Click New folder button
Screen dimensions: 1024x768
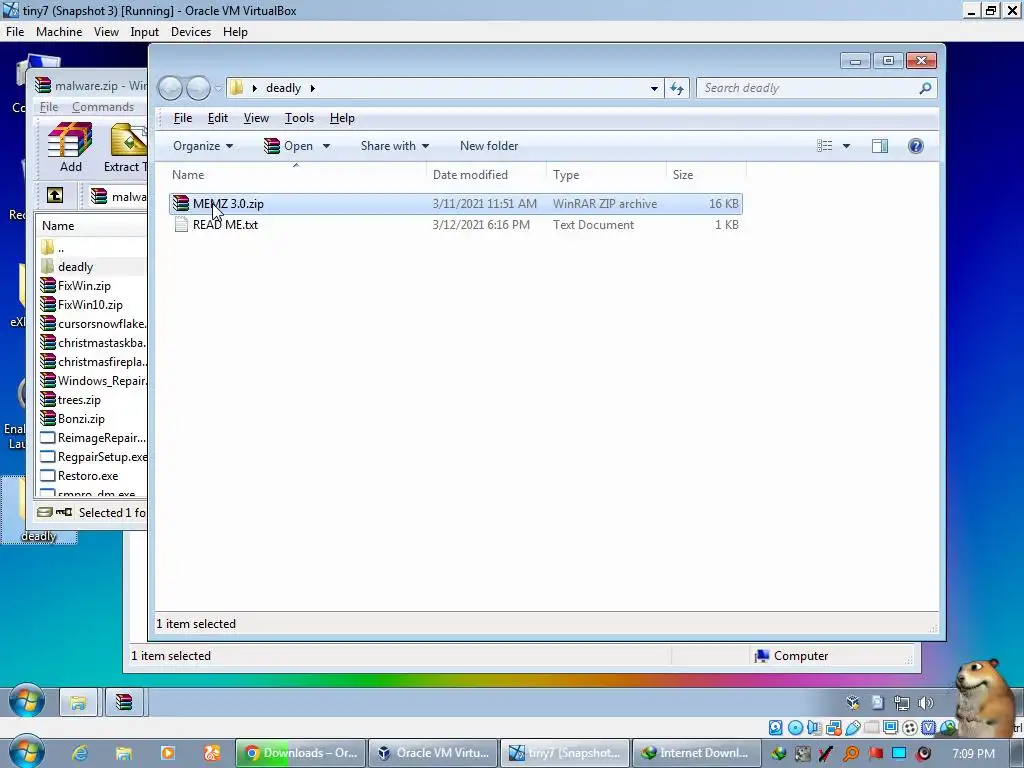click(x=488, y=146)
